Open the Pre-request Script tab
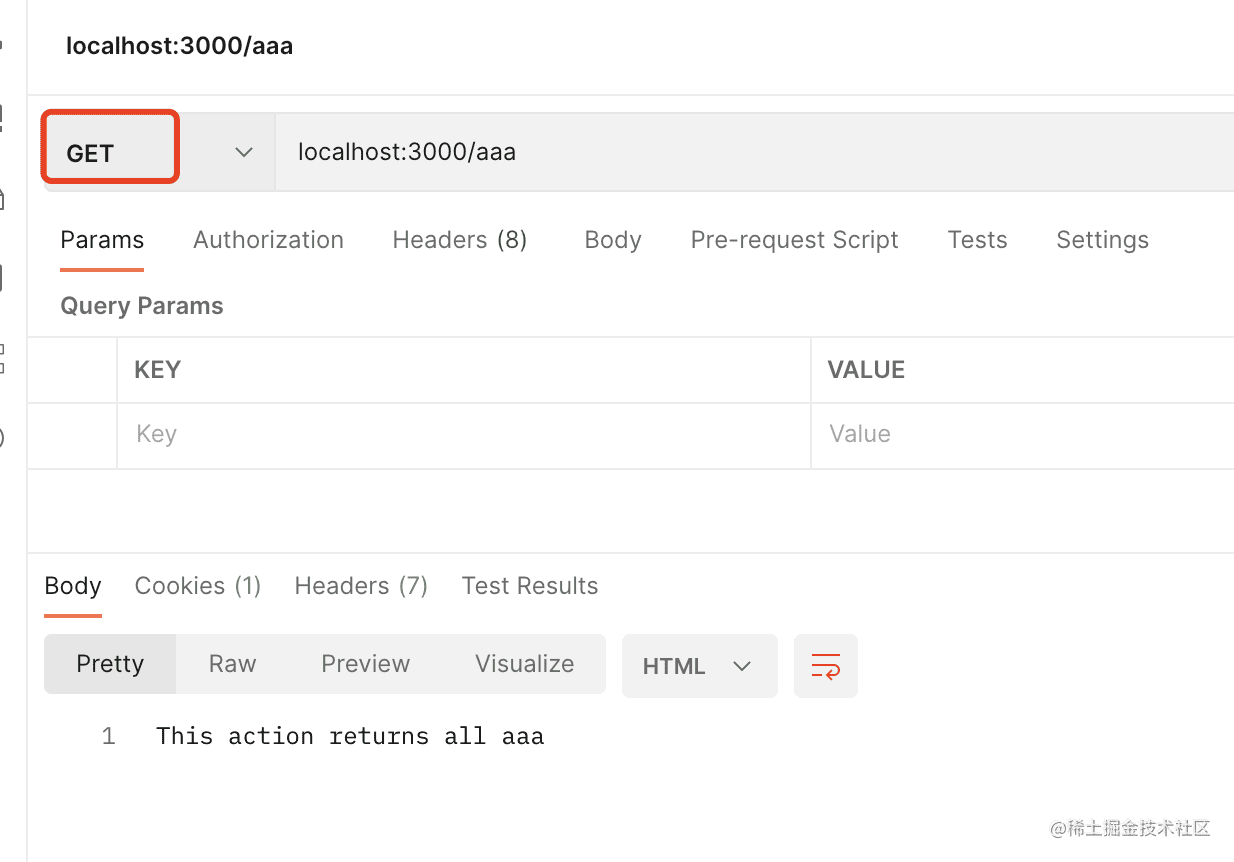 pos(794,240)
